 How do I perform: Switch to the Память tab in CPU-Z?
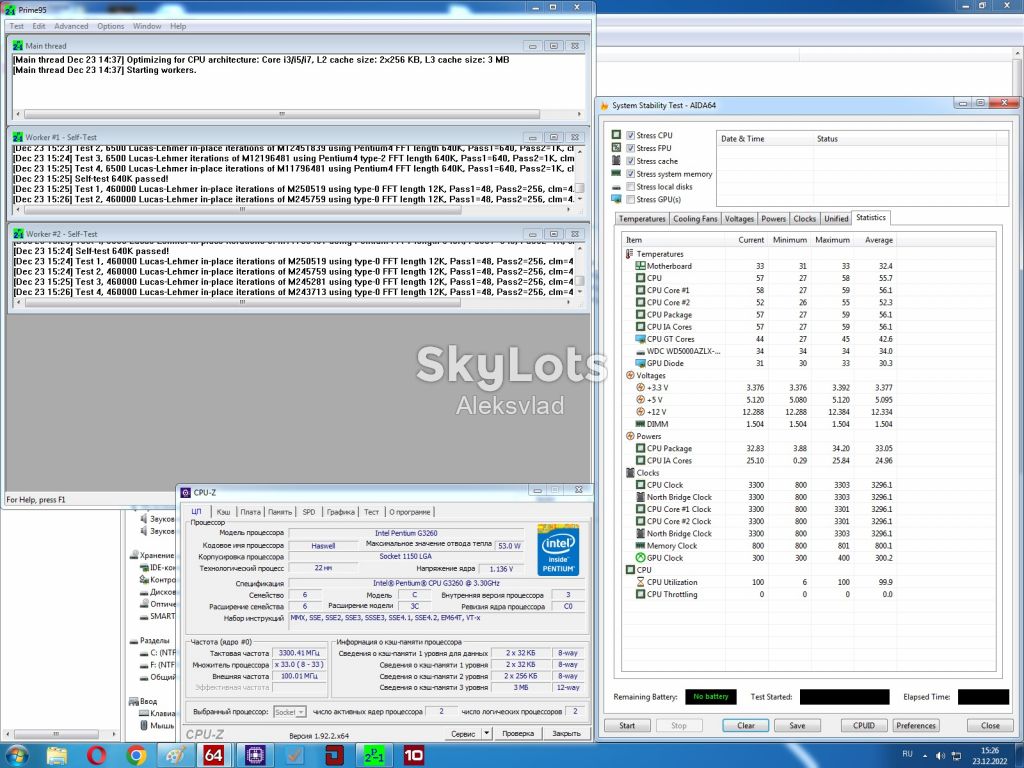point(280,512)
